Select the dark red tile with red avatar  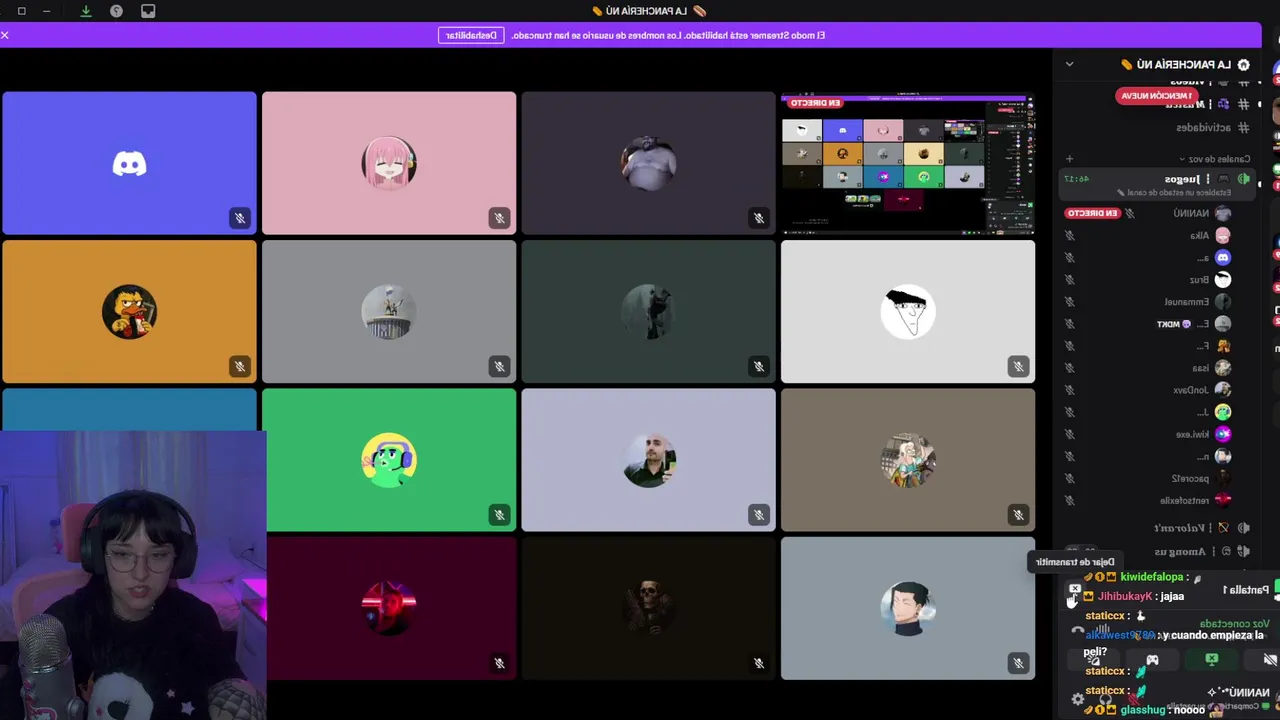coord(389,608)
